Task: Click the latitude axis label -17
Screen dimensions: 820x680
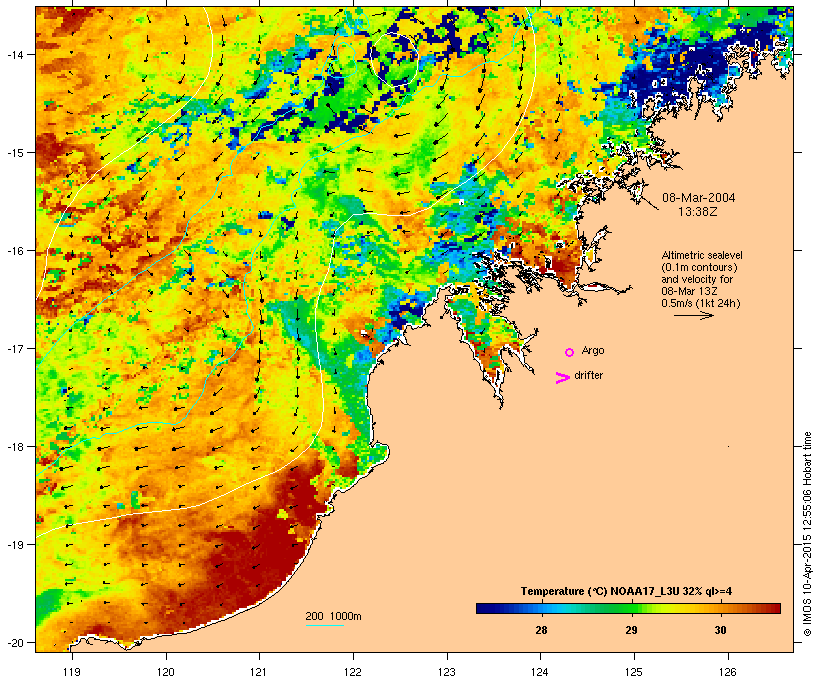Action: (15, 348)
